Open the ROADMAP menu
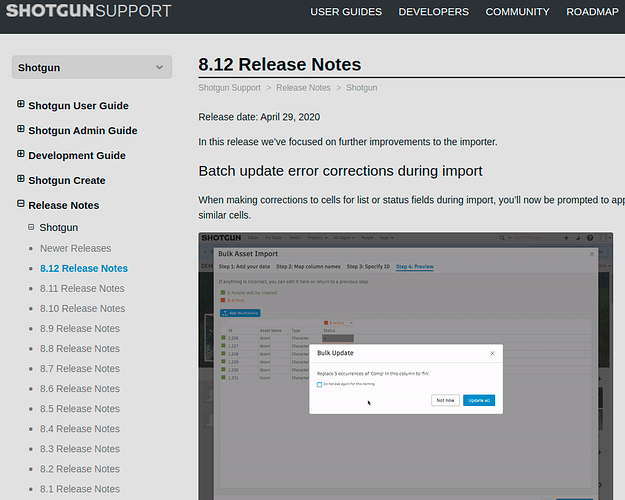Image resolution: width=625 pixels, height=500 pixels. [x=592, y=12]
